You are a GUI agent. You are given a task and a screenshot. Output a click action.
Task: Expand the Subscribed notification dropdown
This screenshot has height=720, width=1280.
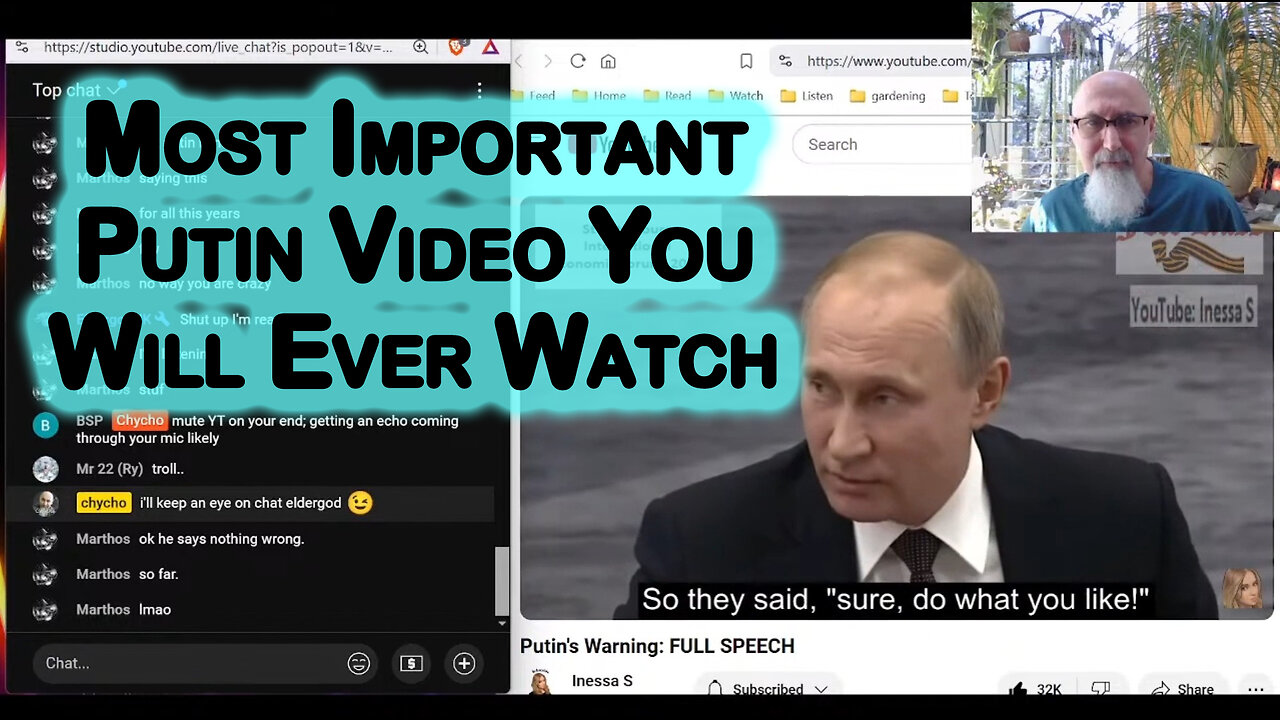point(820,689)
